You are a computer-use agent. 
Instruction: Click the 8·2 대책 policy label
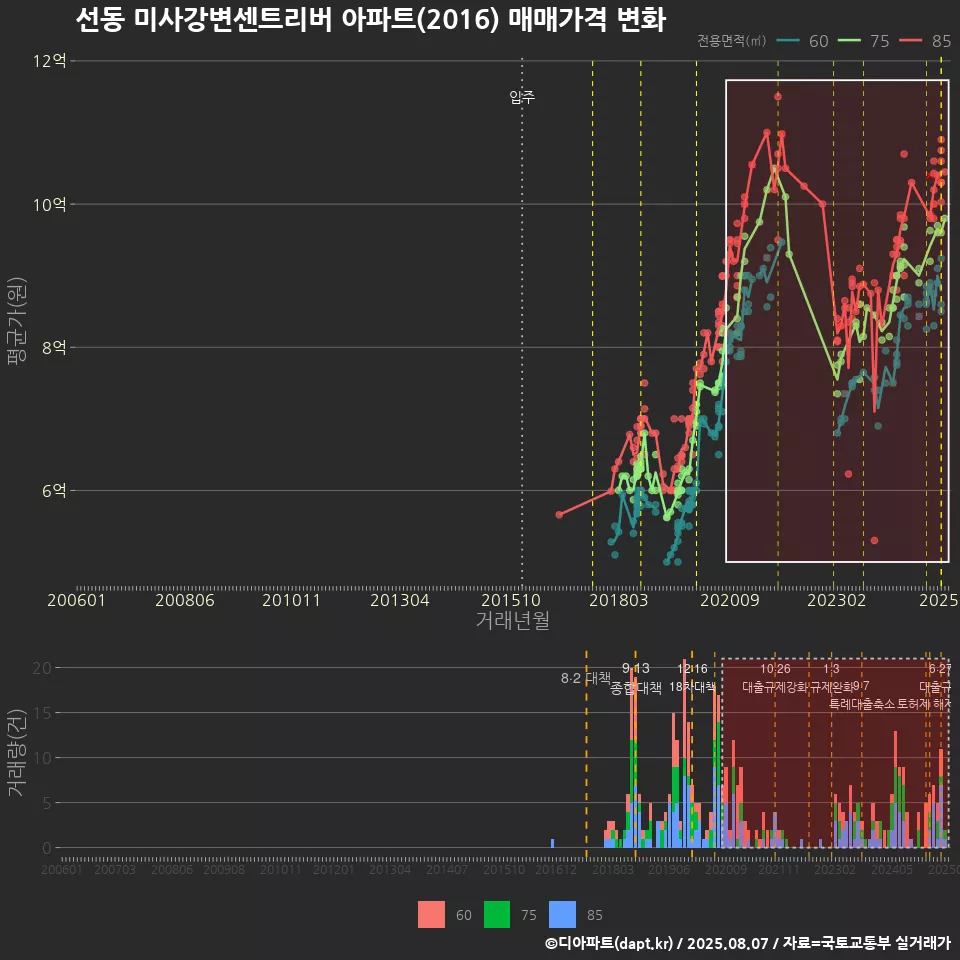585,678
